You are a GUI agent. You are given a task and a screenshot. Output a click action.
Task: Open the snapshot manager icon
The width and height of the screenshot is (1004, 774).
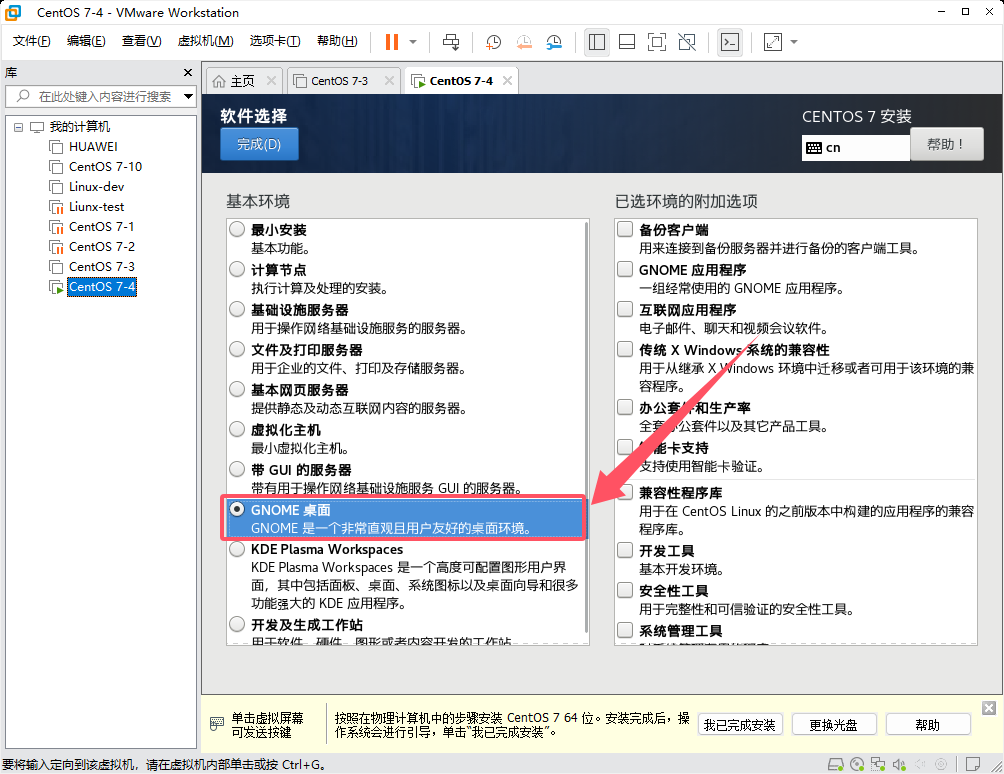tap(554, 42)
